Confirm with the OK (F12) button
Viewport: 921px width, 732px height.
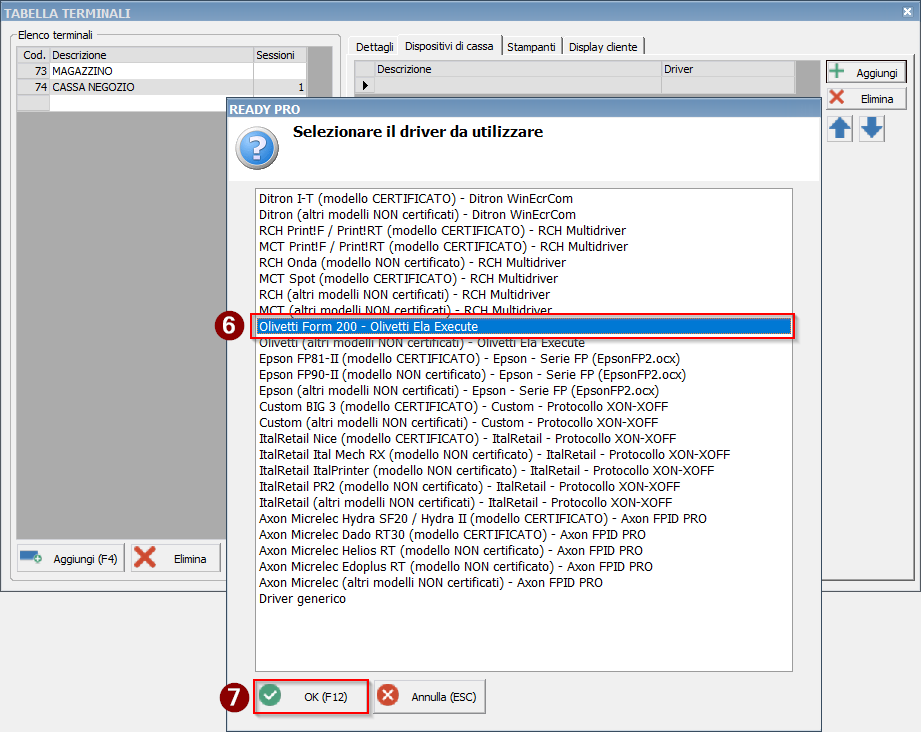click(x=312, y=697)
